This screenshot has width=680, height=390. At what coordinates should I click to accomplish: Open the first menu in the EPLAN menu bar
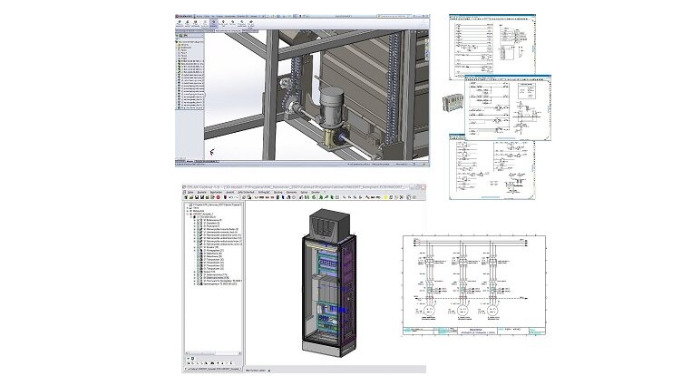click(190, 192)
